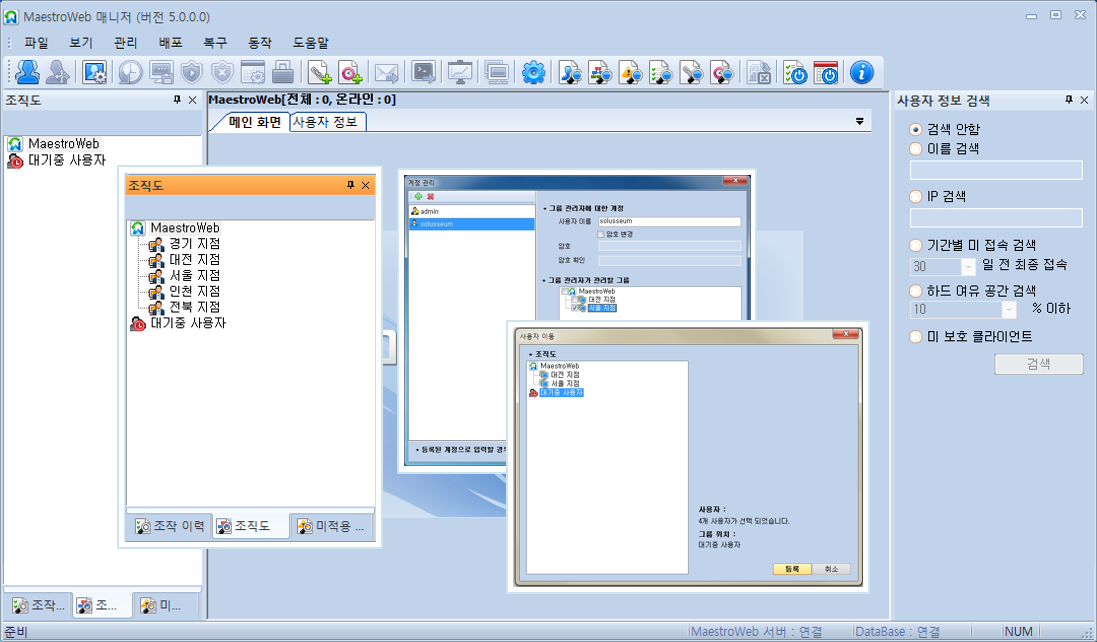The width and height of the screenshot is (1097, 642).
Task: Click the name search input field
Action: click(995, 170)
